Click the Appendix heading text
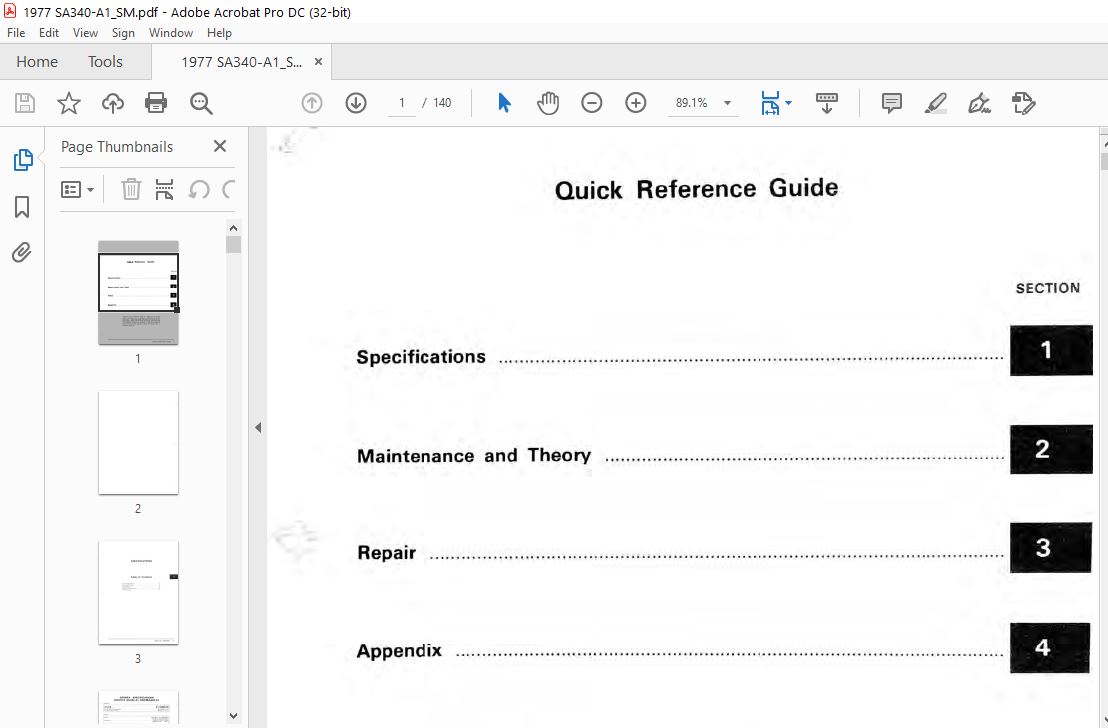1108x728 pixels. click(x=399, y=650)
